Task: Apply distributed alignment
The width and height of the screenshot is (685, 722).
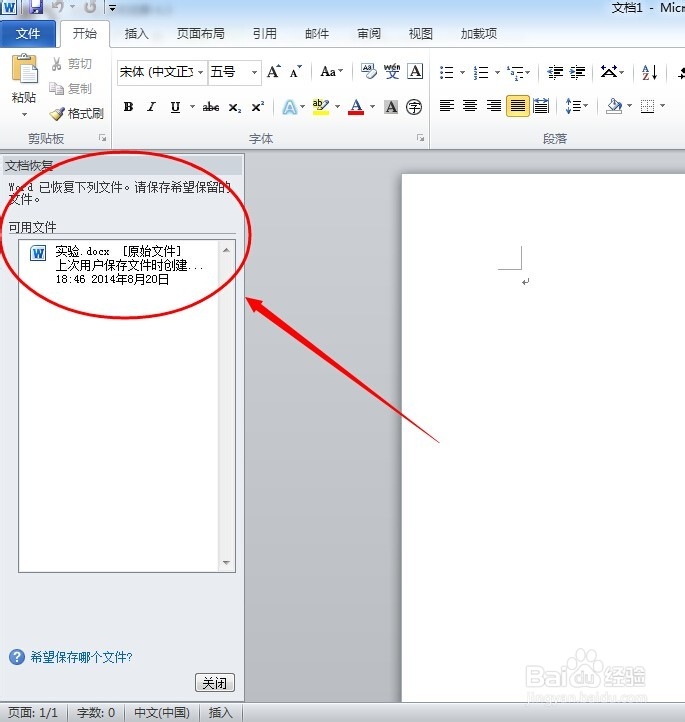Action: coord(541,106)
